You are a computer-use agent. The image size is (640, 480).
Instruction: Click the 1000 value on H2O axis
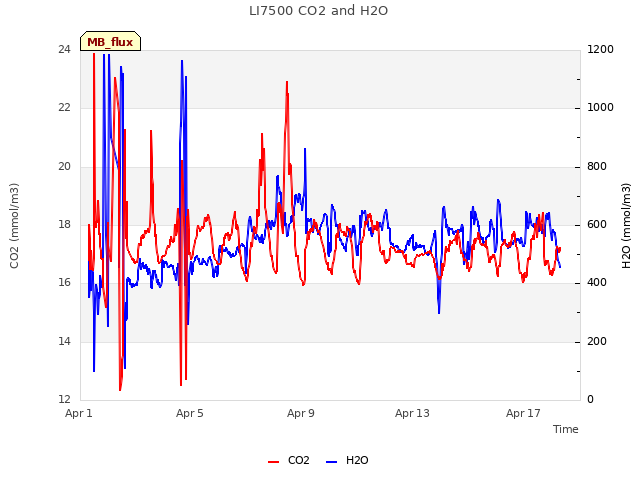tap(600, 107)
